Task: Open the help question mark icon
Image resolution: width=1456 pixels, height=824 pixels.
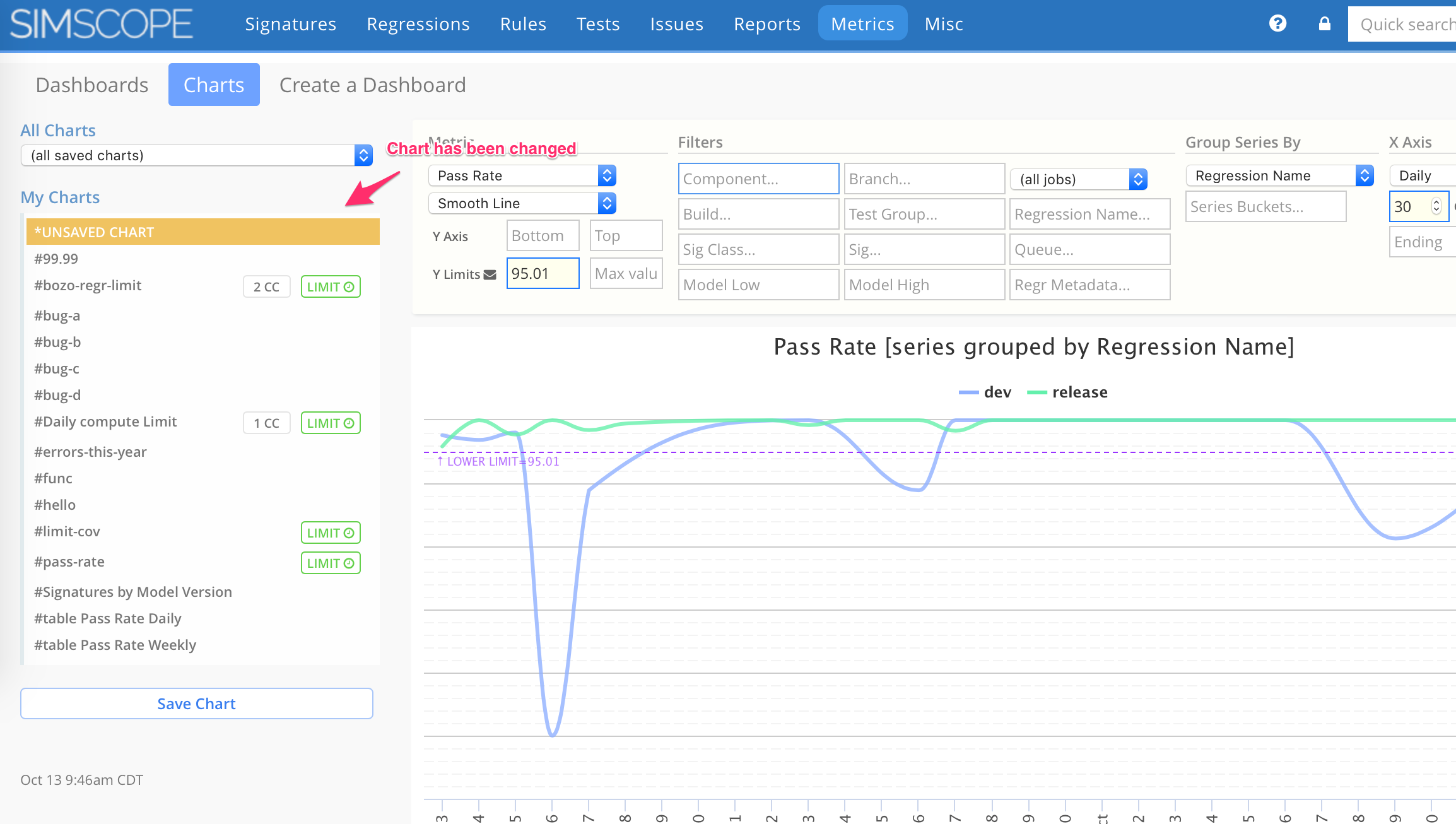Action: [x=1277, y=23]
